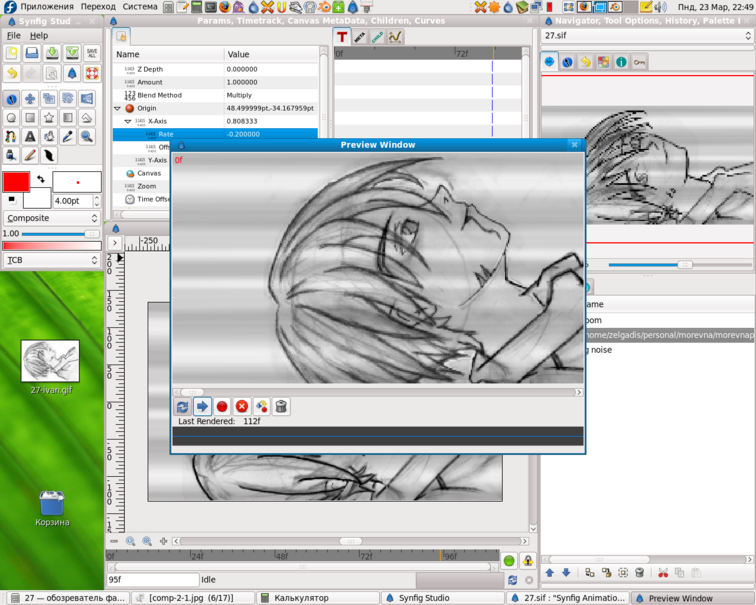The width and height of the screenshot is (756, 605).
Task: Stop rendering with red X in Preview Window
Action: (x=242, y=406)
